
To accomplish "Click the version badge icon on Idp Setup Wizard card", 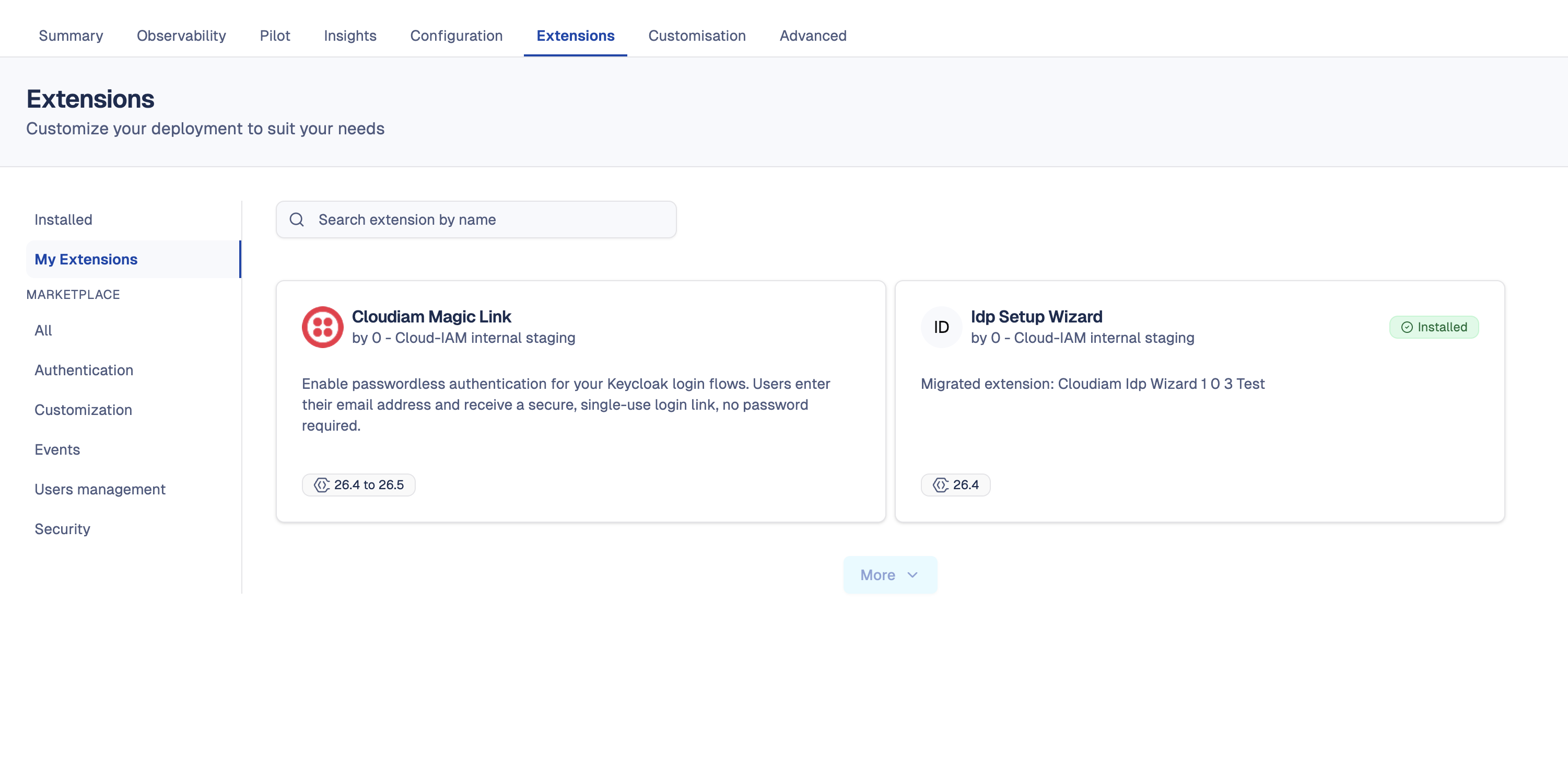I will pyautogui.click(x=942, y=485).
